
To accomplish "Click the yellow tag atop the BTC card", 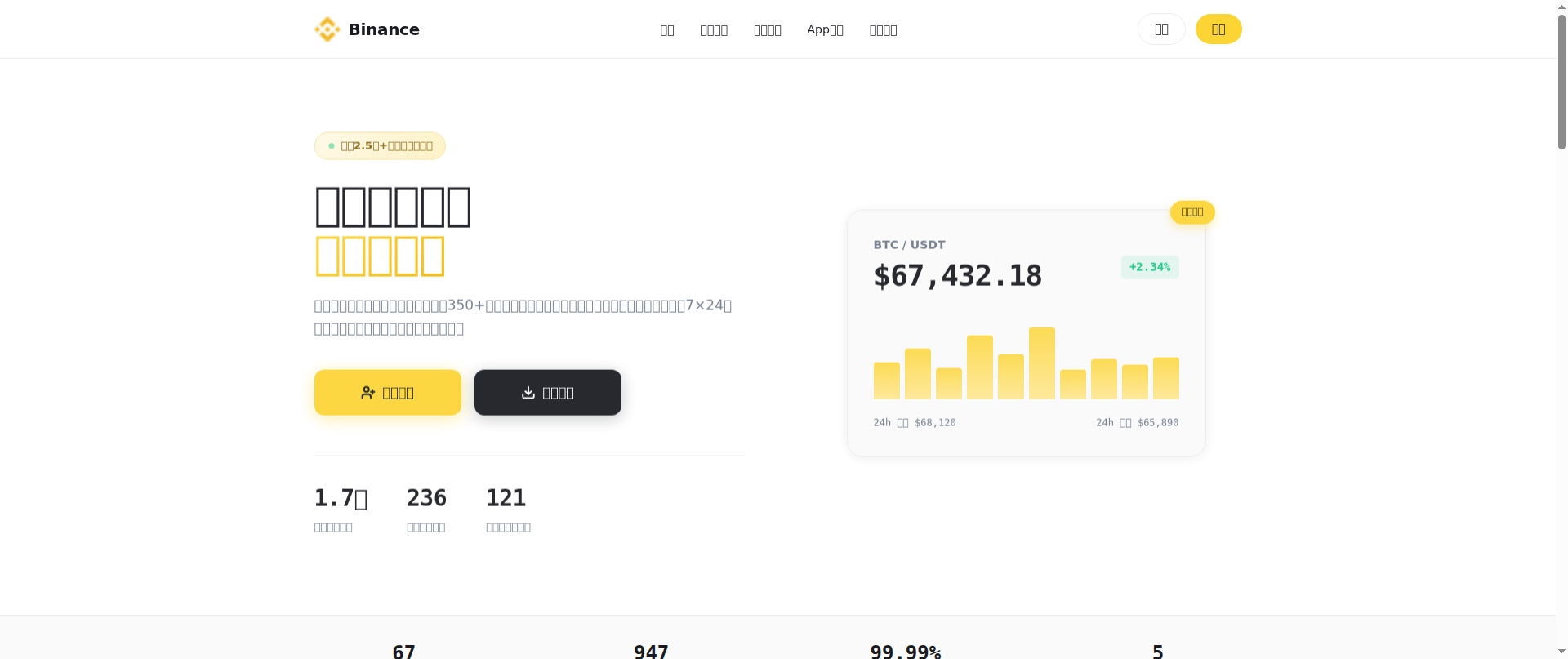I will coord(1192,212).
